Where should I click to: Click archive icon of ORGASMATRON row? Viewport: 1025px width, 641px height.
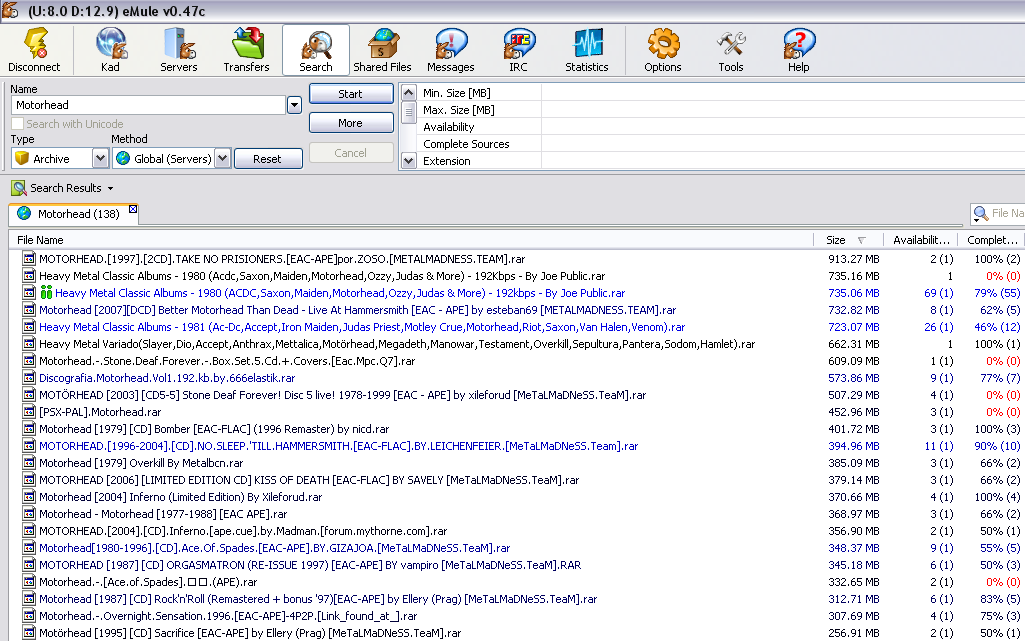29,565
